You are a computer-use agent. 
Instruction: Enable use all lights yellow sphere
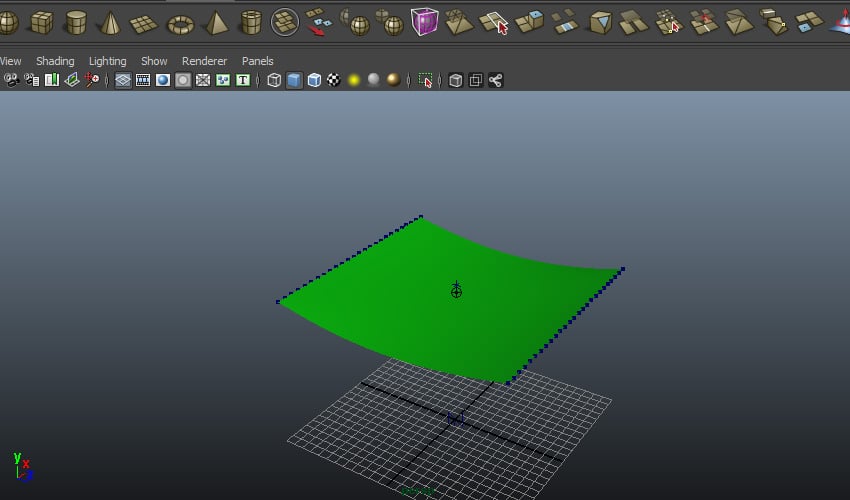pos(354,80)
